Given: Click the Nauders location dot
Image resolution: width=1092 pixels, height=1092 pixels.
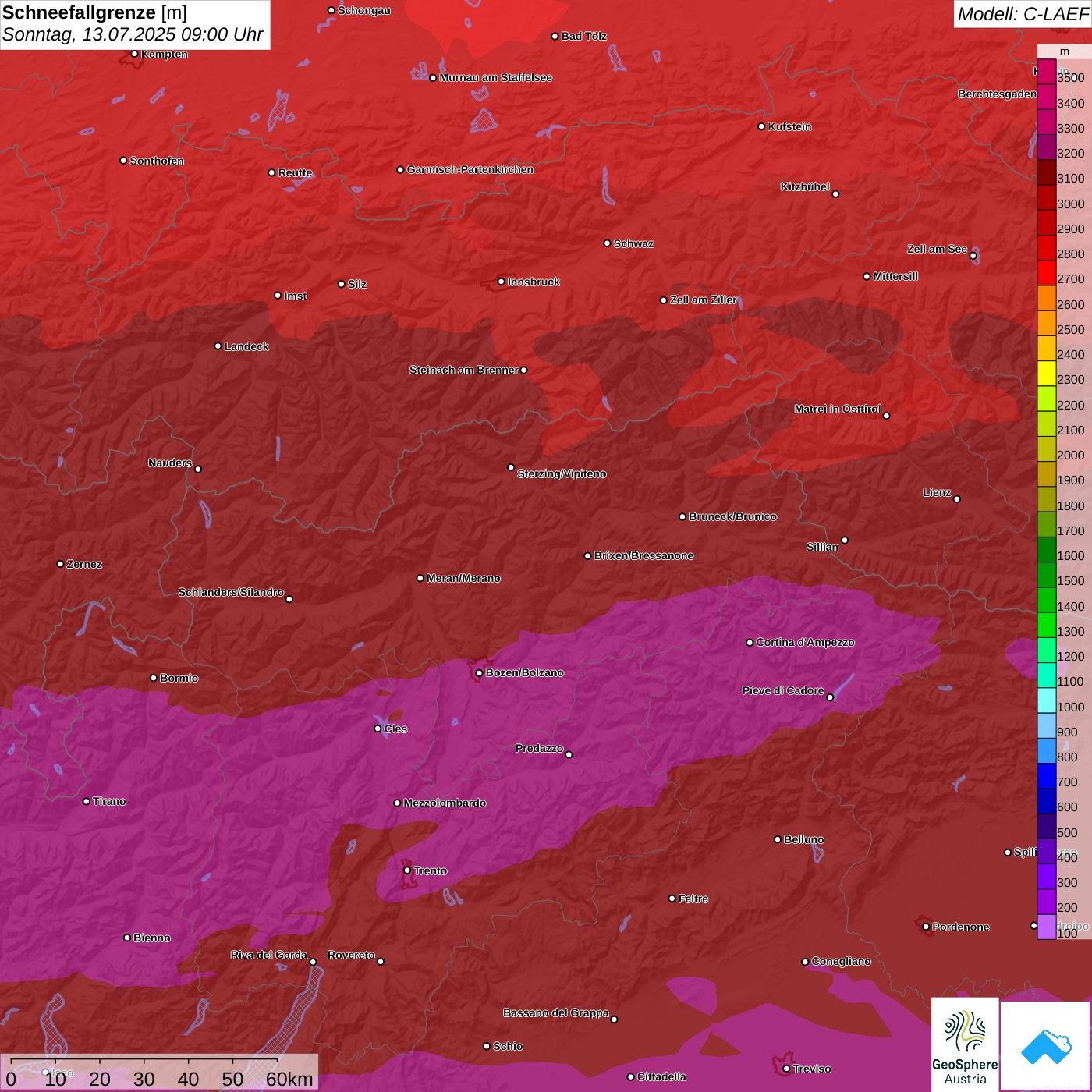Looking at the screenshot, I should (x=198, y=469).
